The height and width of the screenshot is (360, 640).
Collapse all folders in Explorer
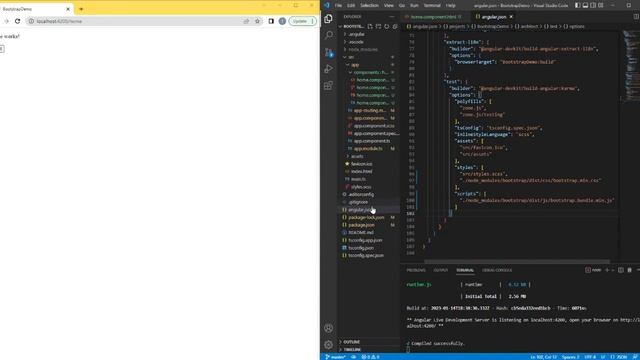(395, 26)
